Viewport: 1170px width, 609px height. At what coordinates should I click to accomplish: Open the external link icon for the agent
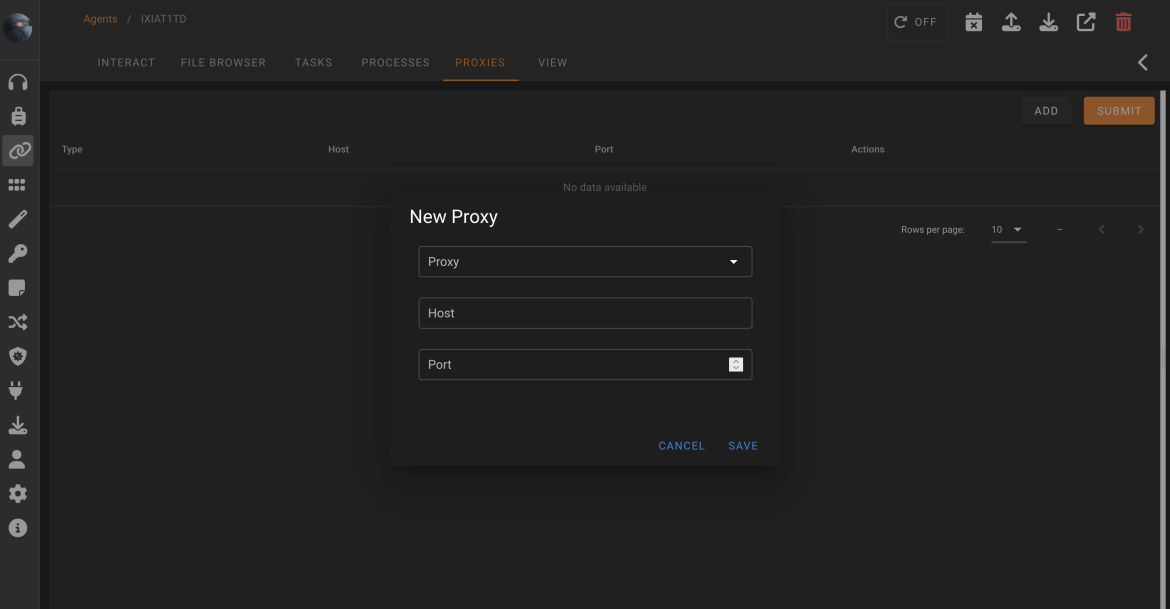click(x=1085, y=19)
